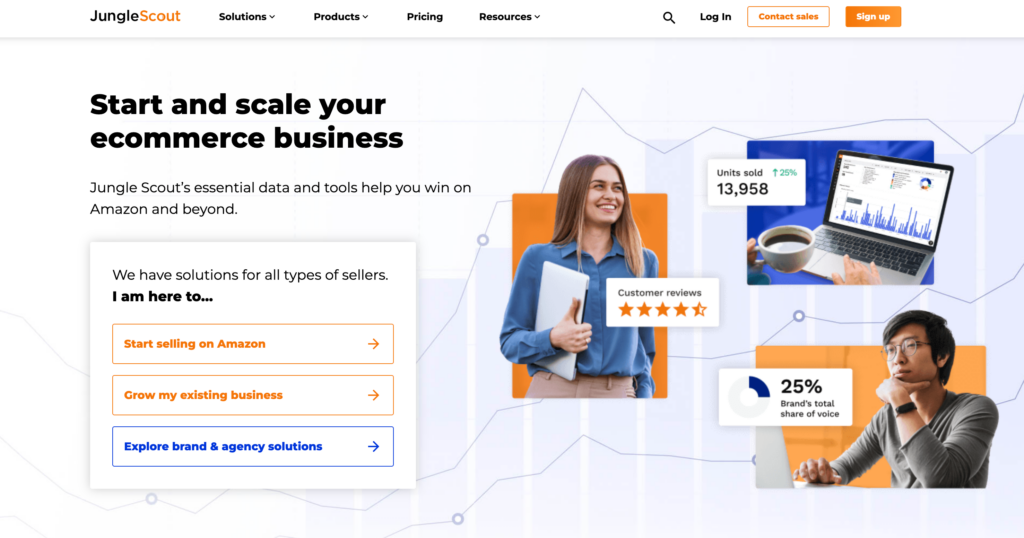Expand the Products dropdown menu
1024x538 pixels.
pos(341,17)
